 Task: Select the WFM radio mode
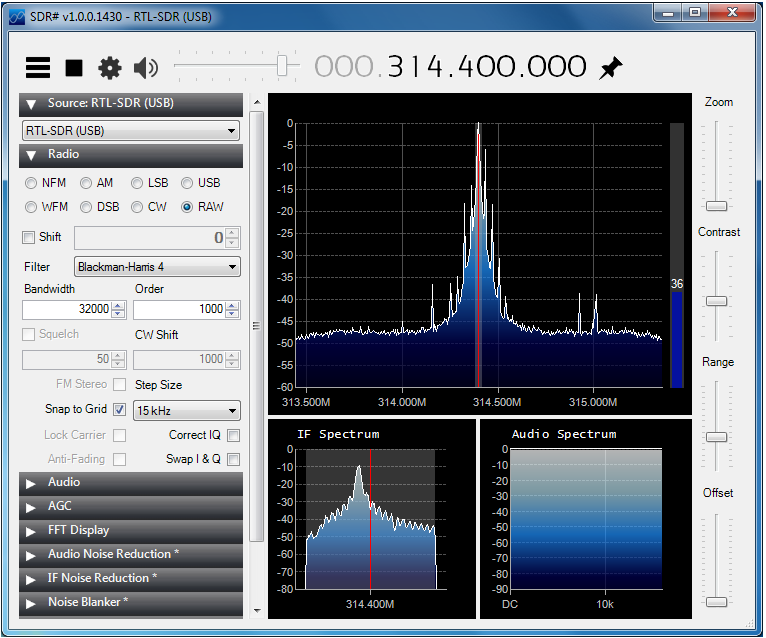31,207
